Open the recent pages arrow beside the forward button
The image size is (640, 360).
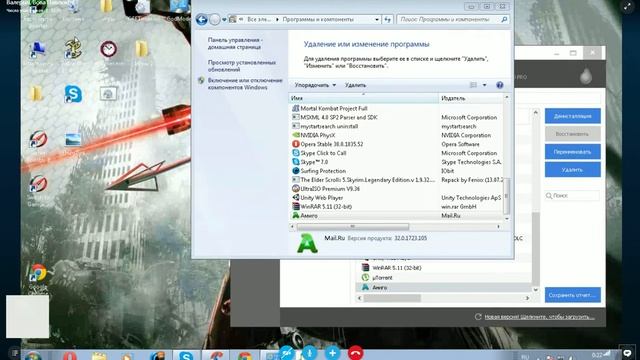(224, 19)
